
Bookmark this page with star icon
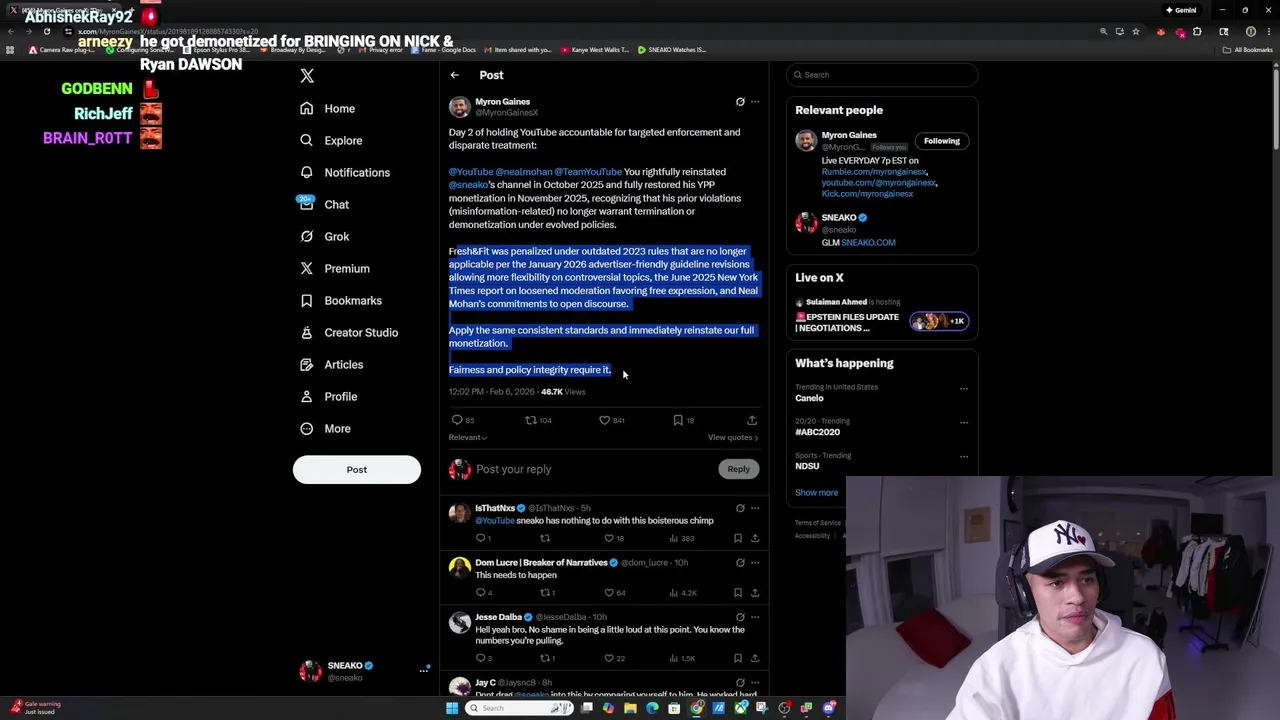(x=1136, y=31)
